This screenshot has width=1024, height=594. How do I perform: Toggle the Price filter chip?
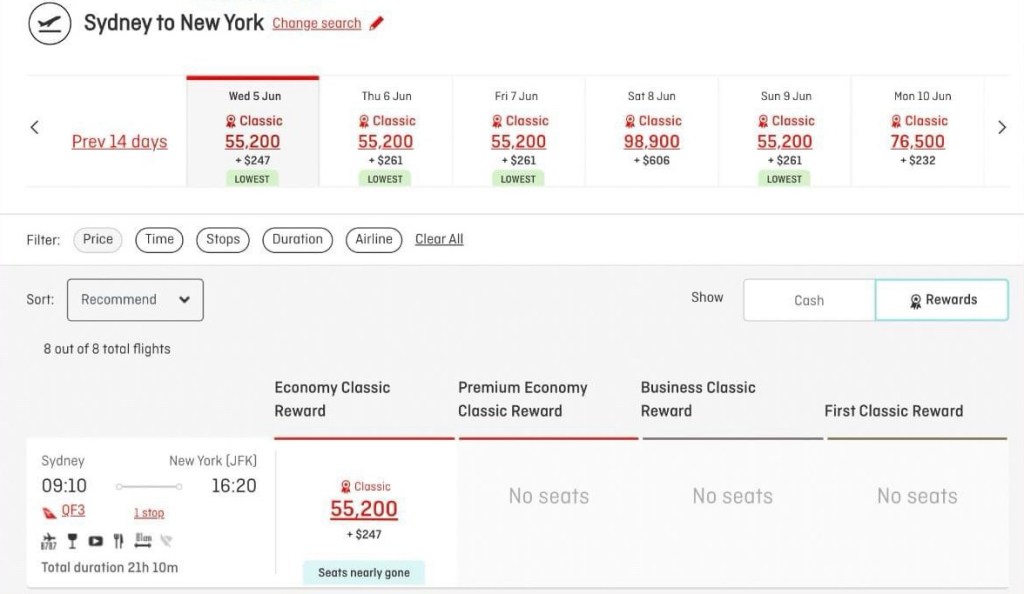[x=98, y=240]
